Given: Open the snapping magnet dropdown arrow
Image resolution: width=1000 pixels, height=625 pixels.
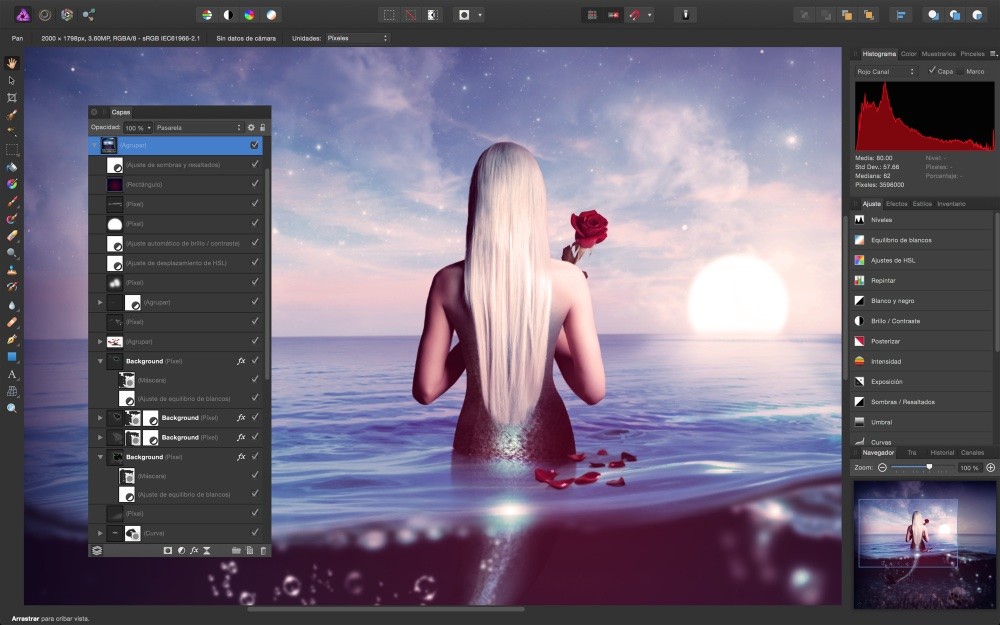Looking at the screenshot, I should 649,15.
